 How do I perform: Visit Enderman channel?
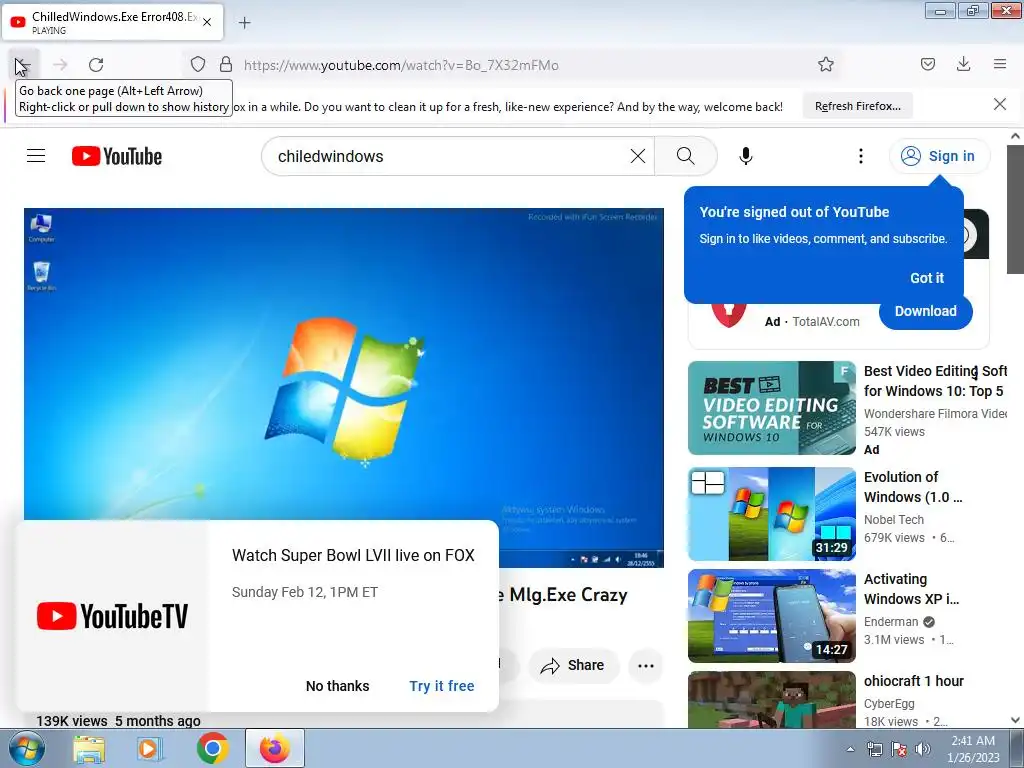coord(891,622)
